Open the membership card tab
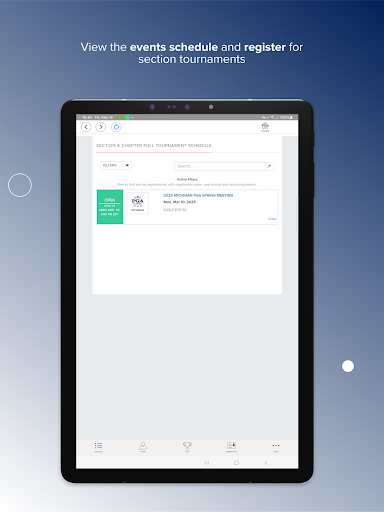Image resolution: width=384 pixels, height=512 pixels. [x=231, y=447]
